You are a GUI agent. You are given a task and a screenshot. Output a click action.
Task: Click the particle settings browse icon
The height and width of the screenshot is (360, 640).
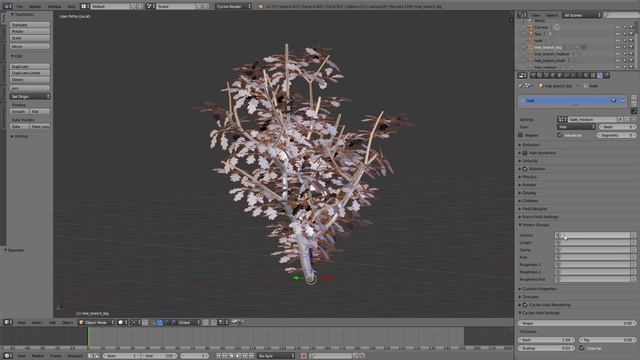point(562,119)
